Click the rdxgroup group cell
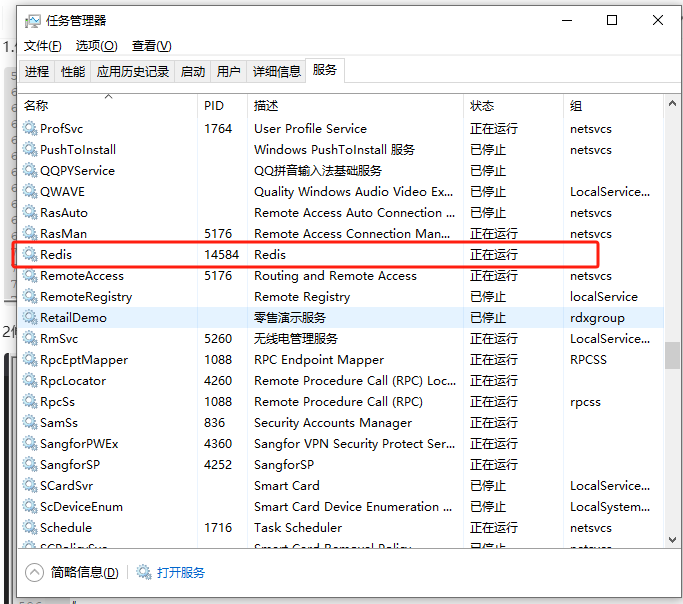 tap(597, 318)
